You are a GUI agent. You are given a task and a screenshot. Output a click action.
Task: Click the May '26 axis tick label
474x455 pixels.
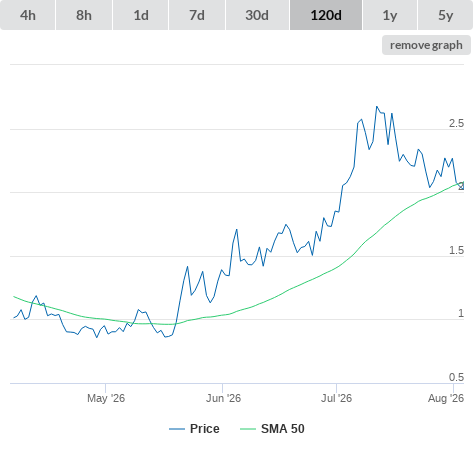[106, 398]
